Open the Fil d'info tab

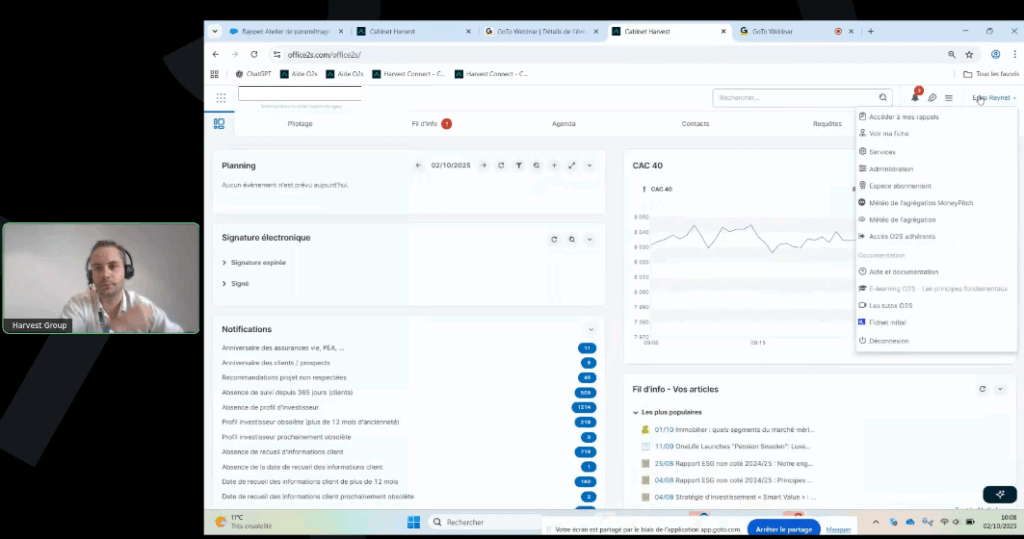424,124
